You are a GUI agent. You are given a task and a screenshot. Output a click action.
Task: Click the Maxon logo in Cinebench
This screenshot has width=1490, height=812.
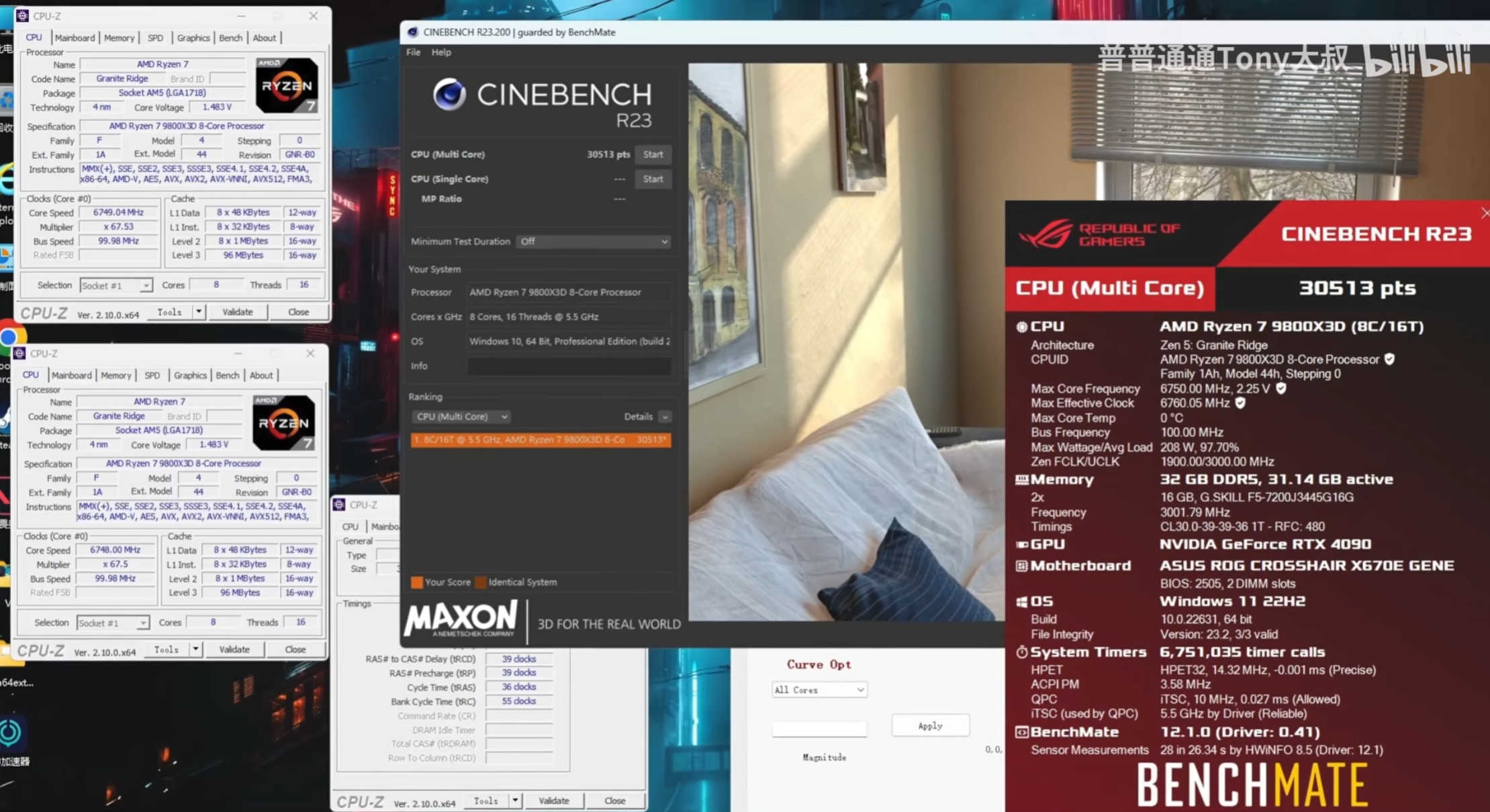click(461, 619)
